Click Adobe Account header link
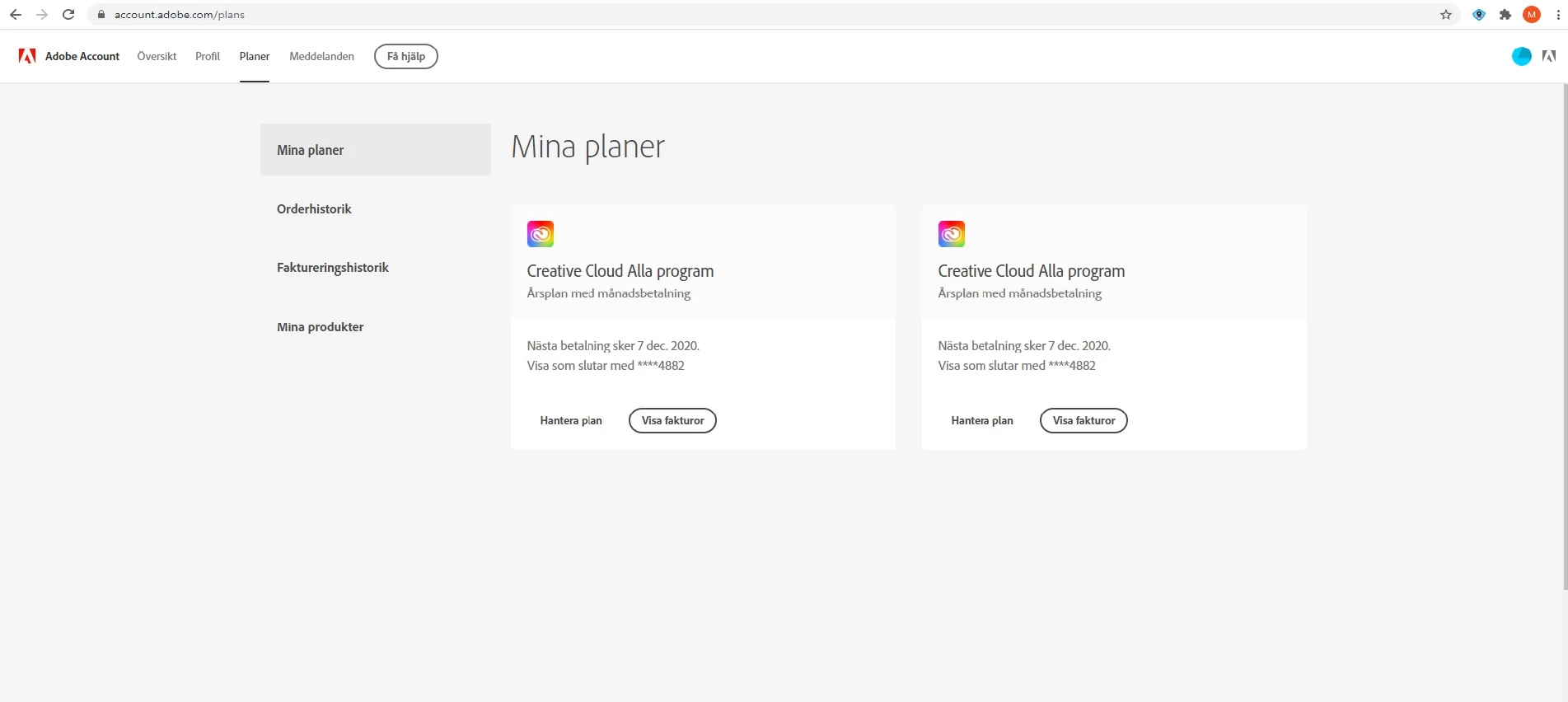1568x702 pixels. coord(82,56)
